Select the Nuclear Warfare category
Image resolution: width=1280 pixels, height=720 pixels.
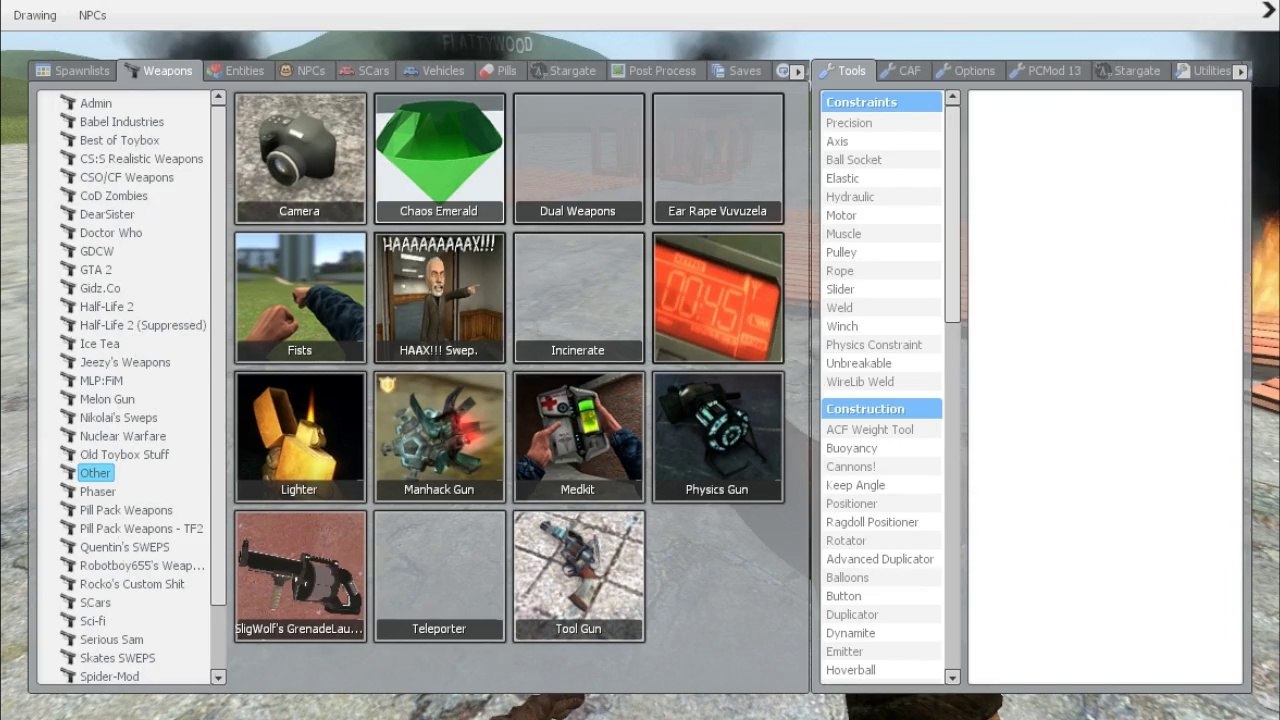tap(123, 436)
